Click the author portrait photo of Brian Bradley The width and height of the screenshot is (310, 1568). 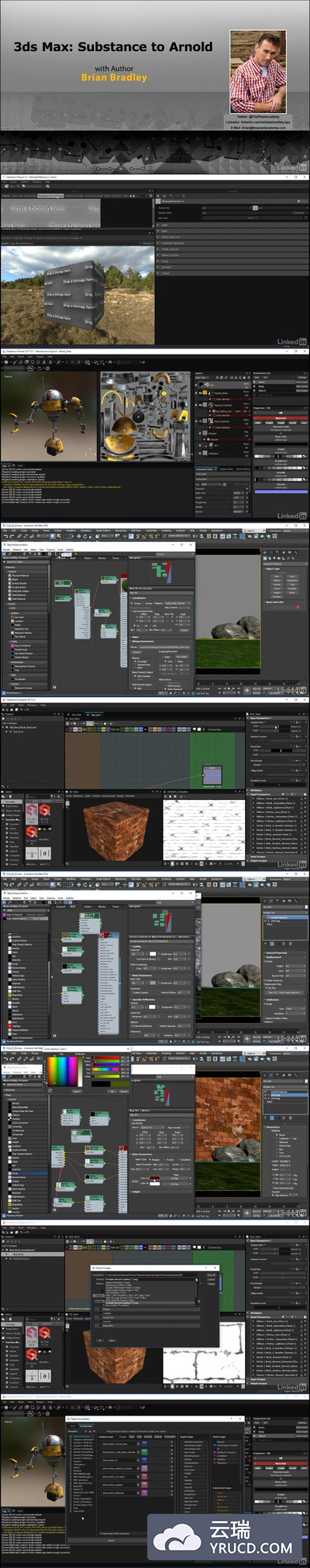click(x=258, y=73)
